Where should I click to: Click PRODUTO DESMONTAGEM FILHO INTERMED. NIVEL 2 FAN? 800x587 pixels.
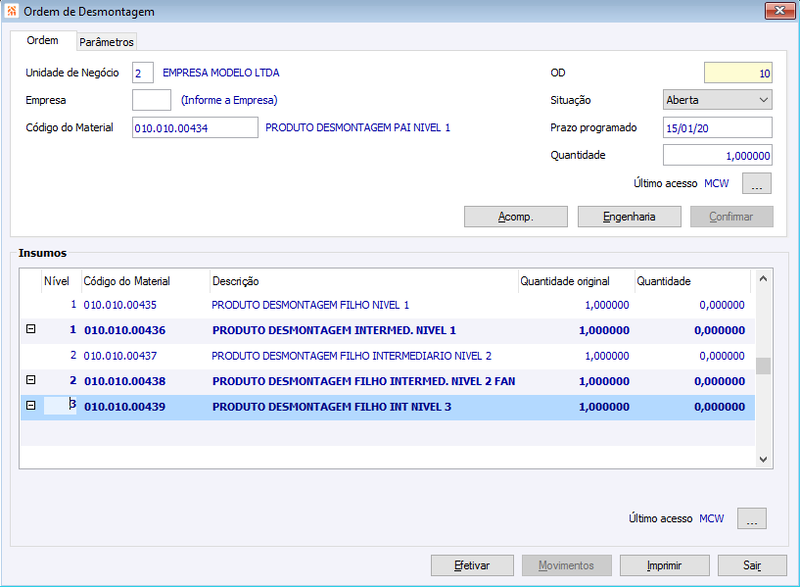[x=364, y=381]
